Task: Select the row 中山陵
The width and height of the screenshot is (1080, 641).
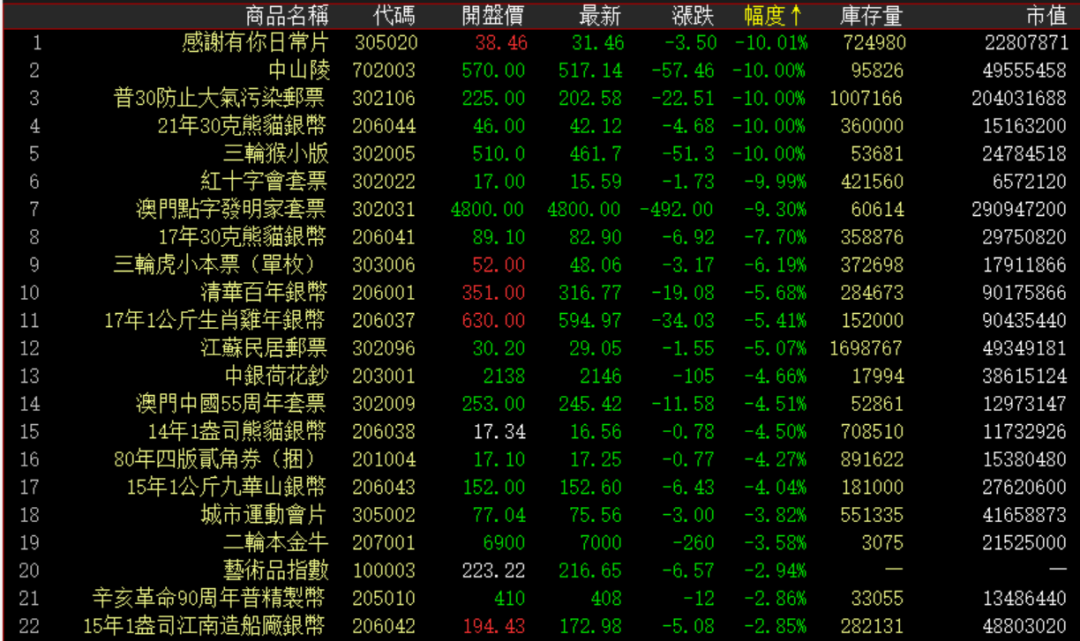Action: point(540,70)
